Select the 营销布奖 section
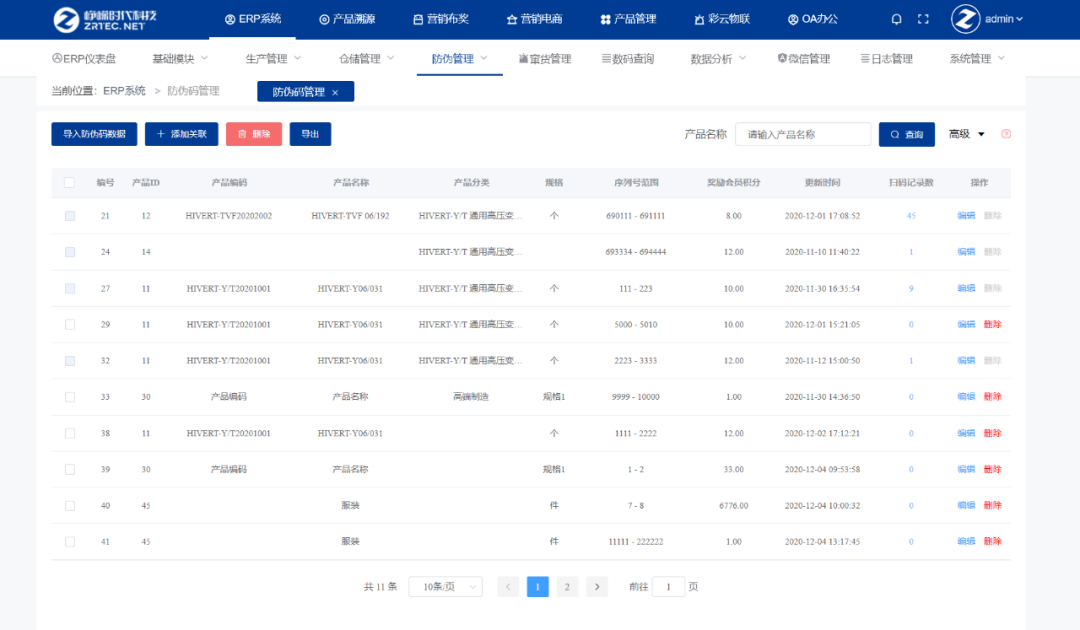This screenshot has width=1080, height=630. 440,18
